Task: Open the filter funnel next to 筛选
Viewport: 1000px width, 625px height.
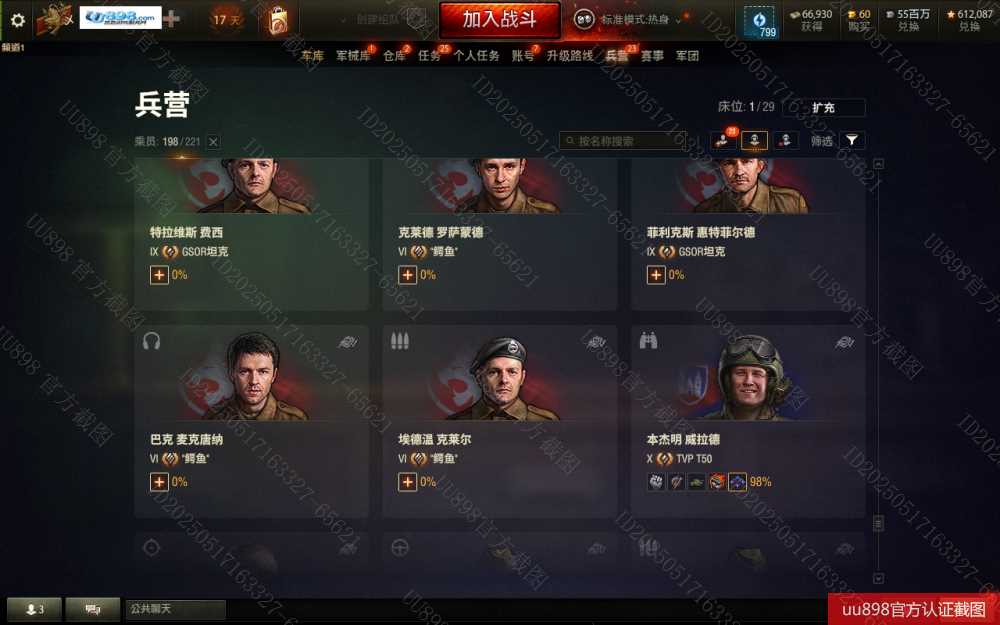Action: click(851, 140)
